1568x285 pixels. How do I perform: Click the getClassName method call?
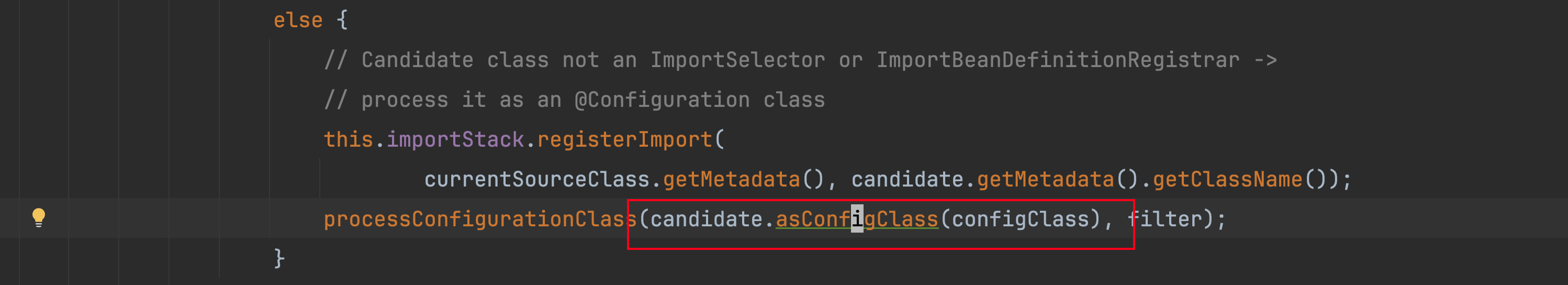1227,179
